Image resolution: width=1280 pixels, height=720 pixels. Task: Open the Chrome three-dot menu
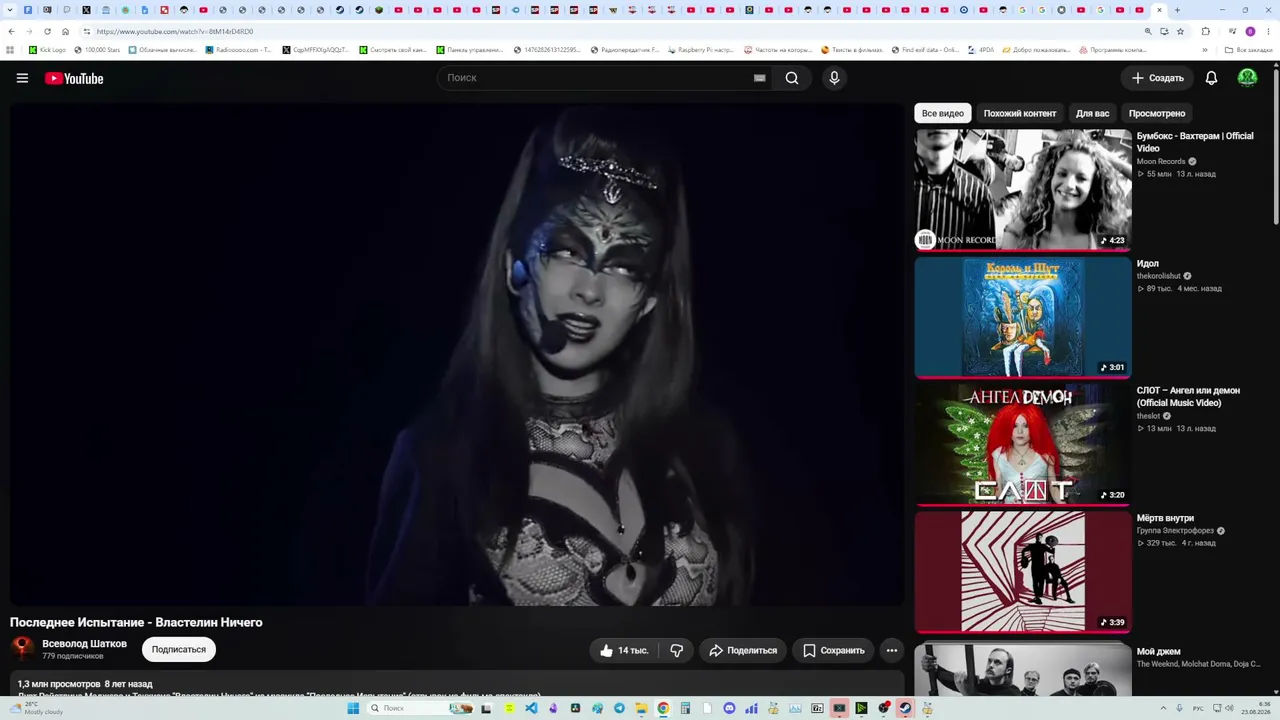pyautogui.click(x=1268, y=31)
